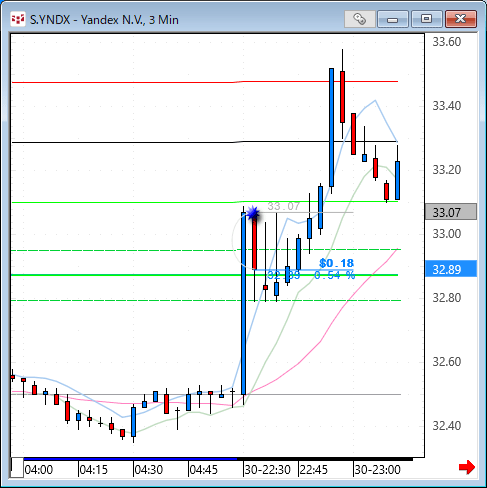Click the highest blue candle near 33.50
The image size is (487, 488).
click(331, 127)
